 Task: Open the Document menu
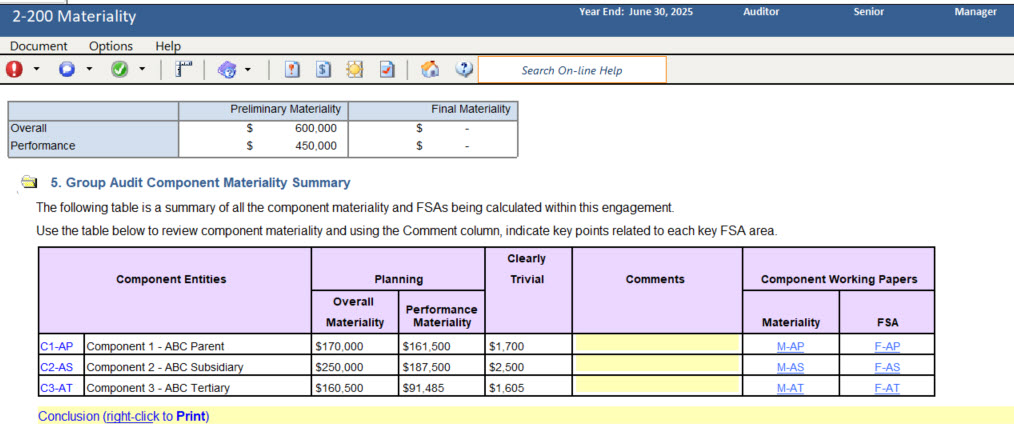tap(39, 46)
